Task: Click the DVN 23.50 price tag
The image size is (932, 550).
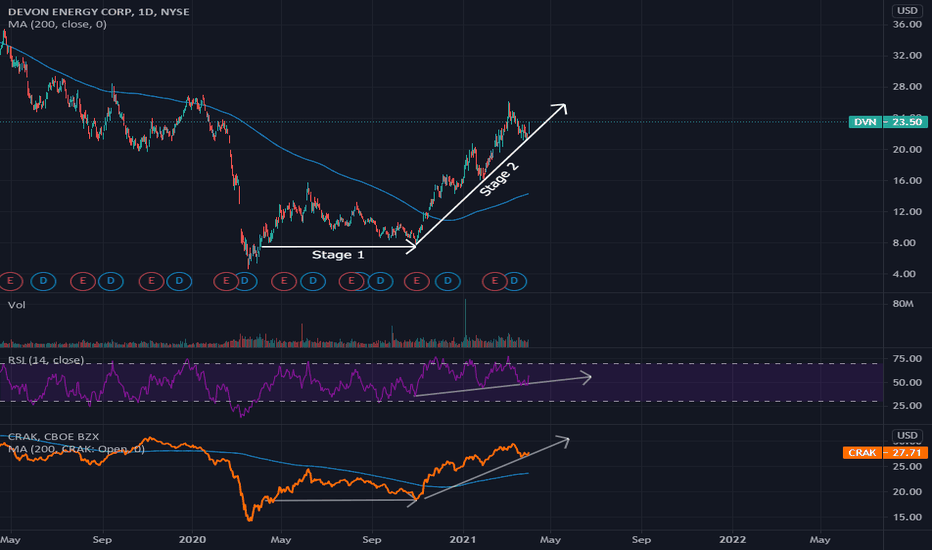Action: pos(888,122)
